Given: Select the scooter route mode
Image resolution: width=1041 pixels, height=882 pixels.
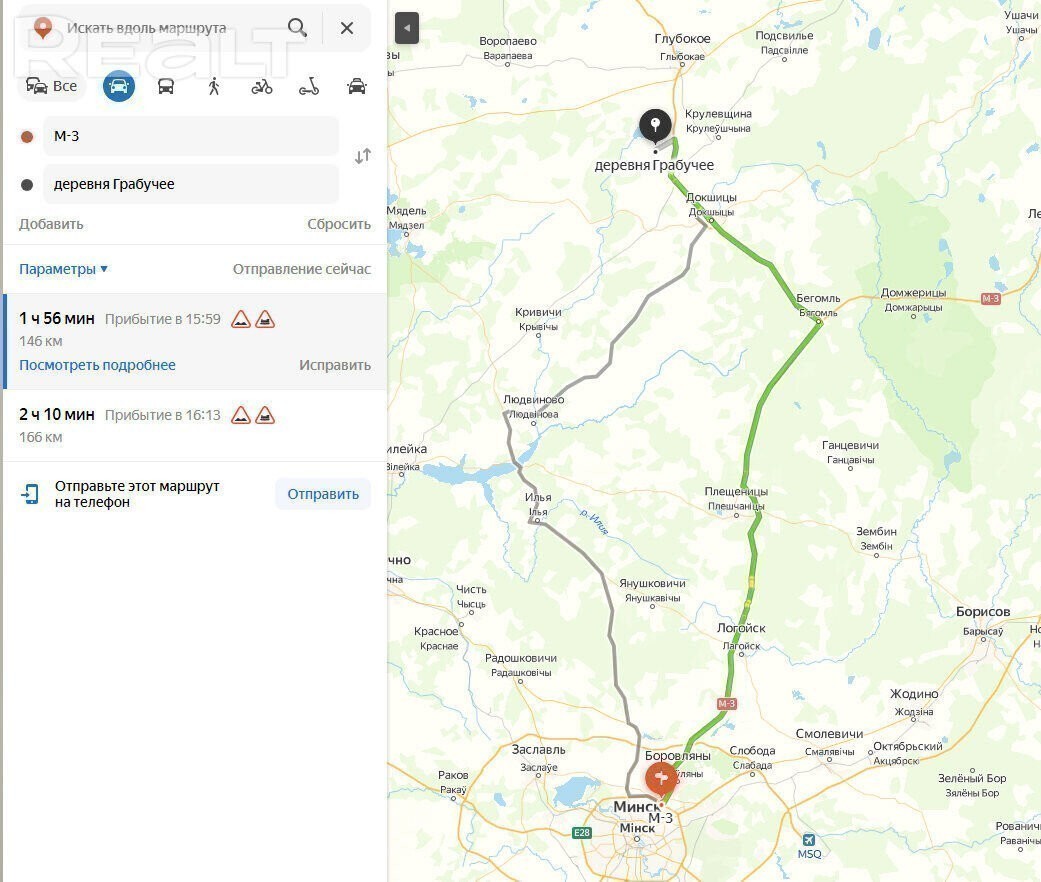Looking at the screenshot, I should coord(309,86).
